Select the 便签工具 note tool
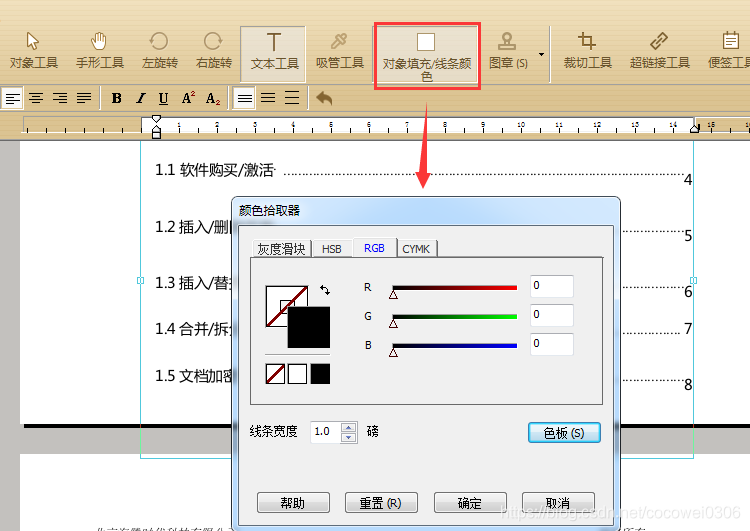 [729, 51]
